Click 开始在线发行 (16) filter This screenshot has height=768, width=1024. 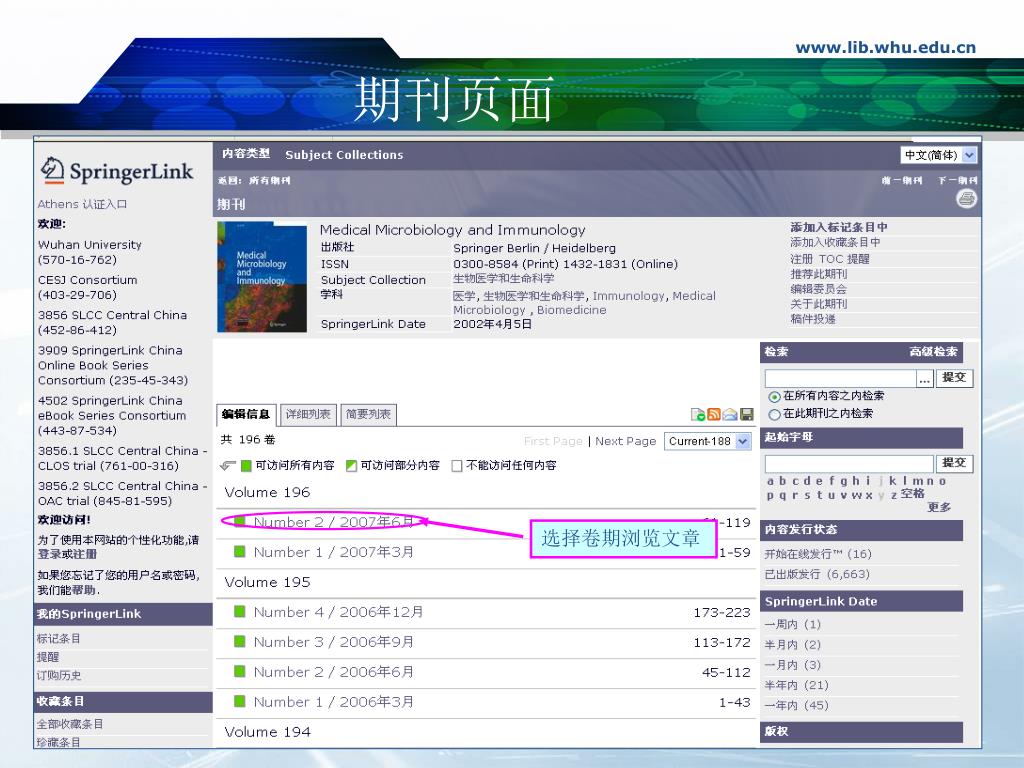(818, 554)
